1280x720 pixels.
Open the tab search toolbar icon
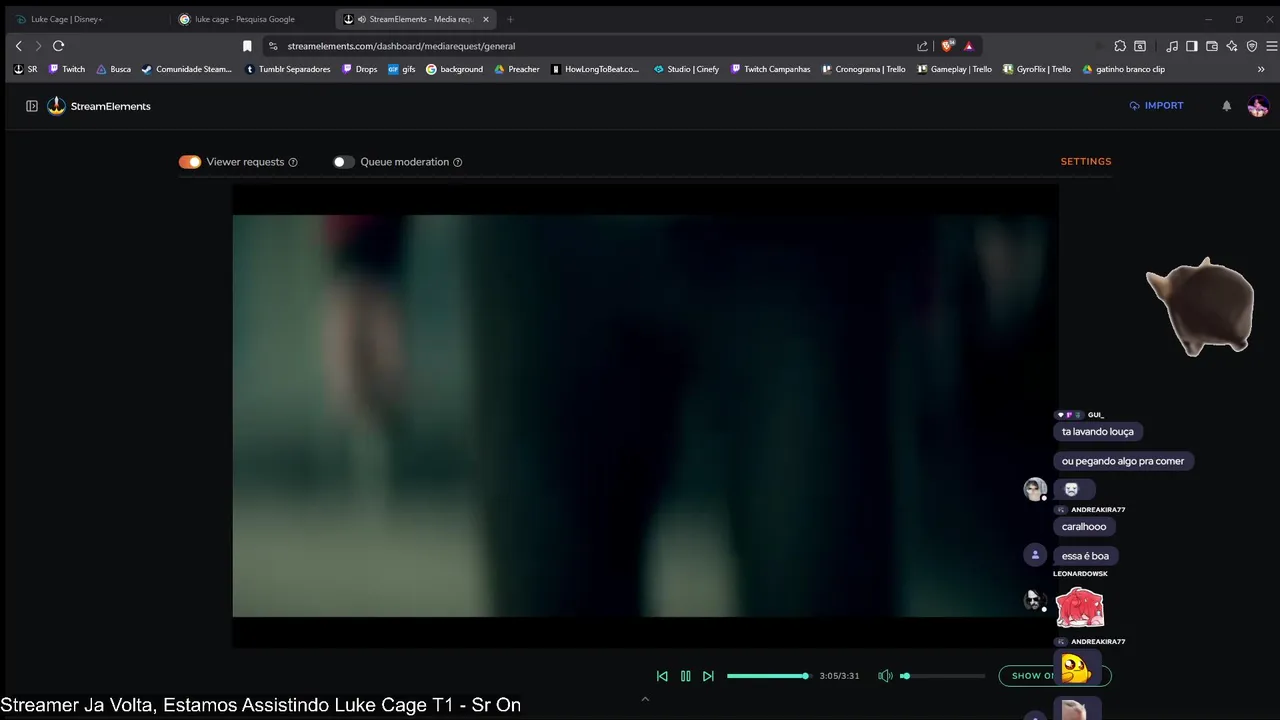click(1140, 46)
